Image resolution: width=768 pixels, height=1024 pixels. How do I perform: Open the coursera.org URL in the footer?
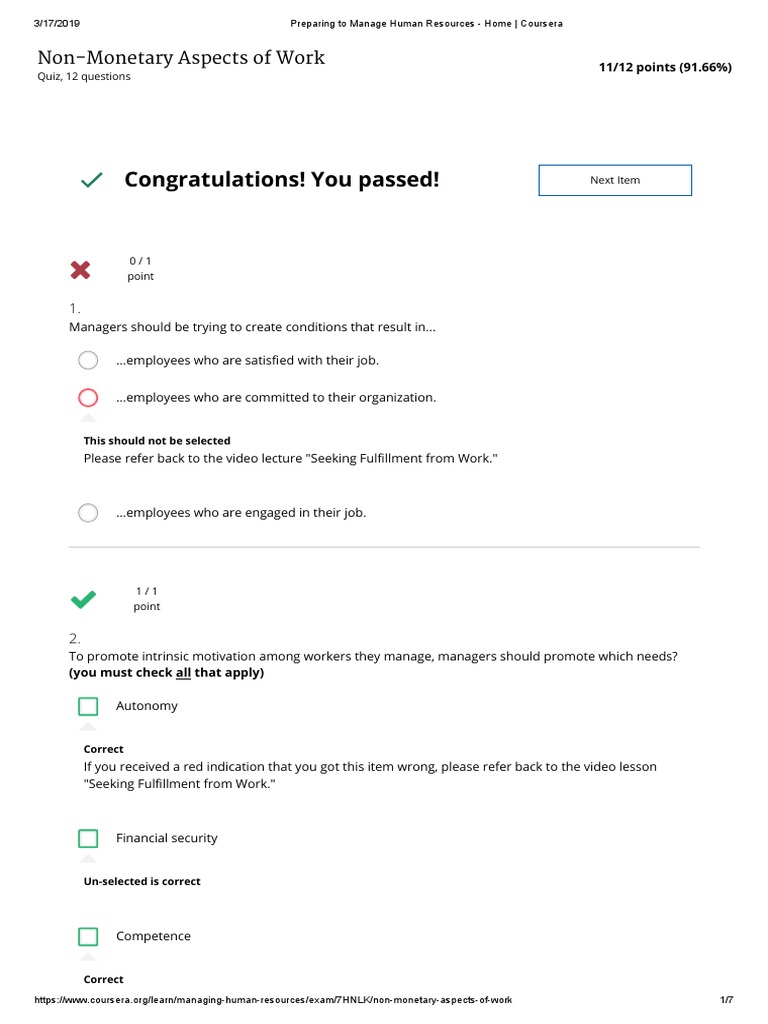274,1000
